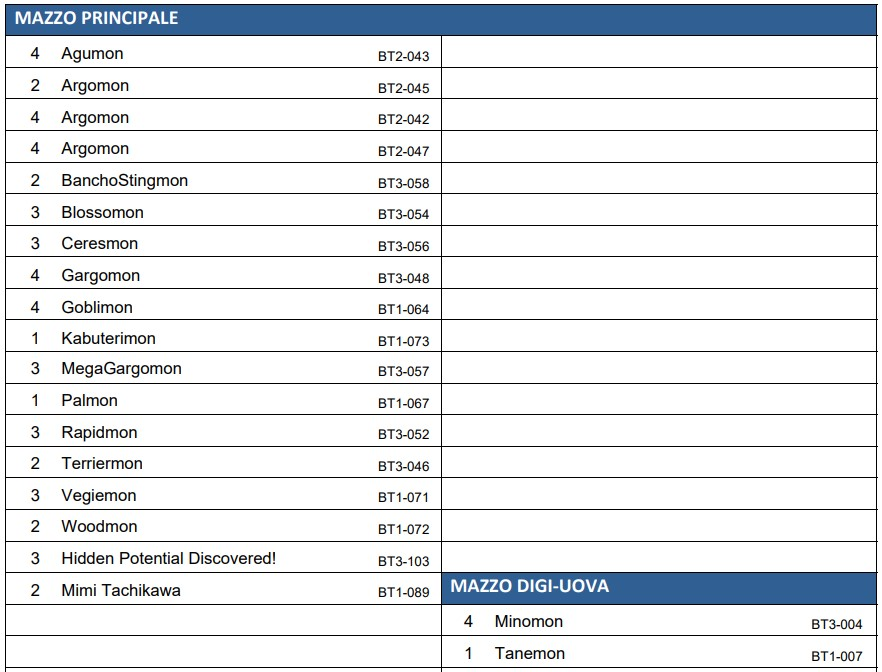Click the MAZZO DIGI-UOVA header

click(529, 586)
